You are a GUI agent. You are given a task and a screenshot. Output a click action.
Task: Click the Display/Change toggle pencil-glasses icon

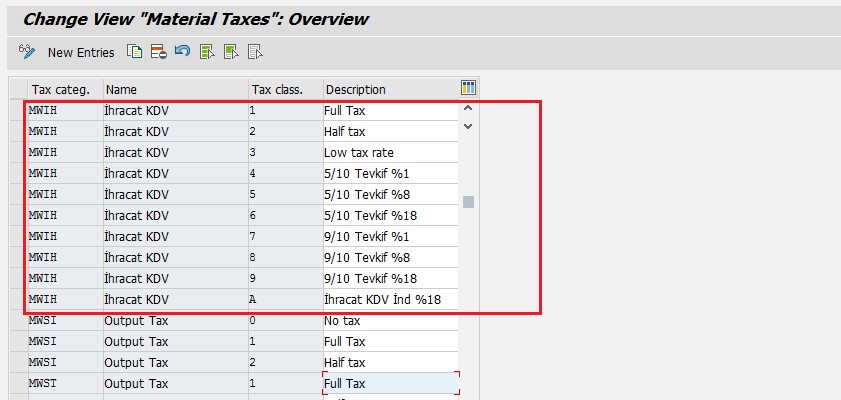pyautogui.click(x=27, y=52)
